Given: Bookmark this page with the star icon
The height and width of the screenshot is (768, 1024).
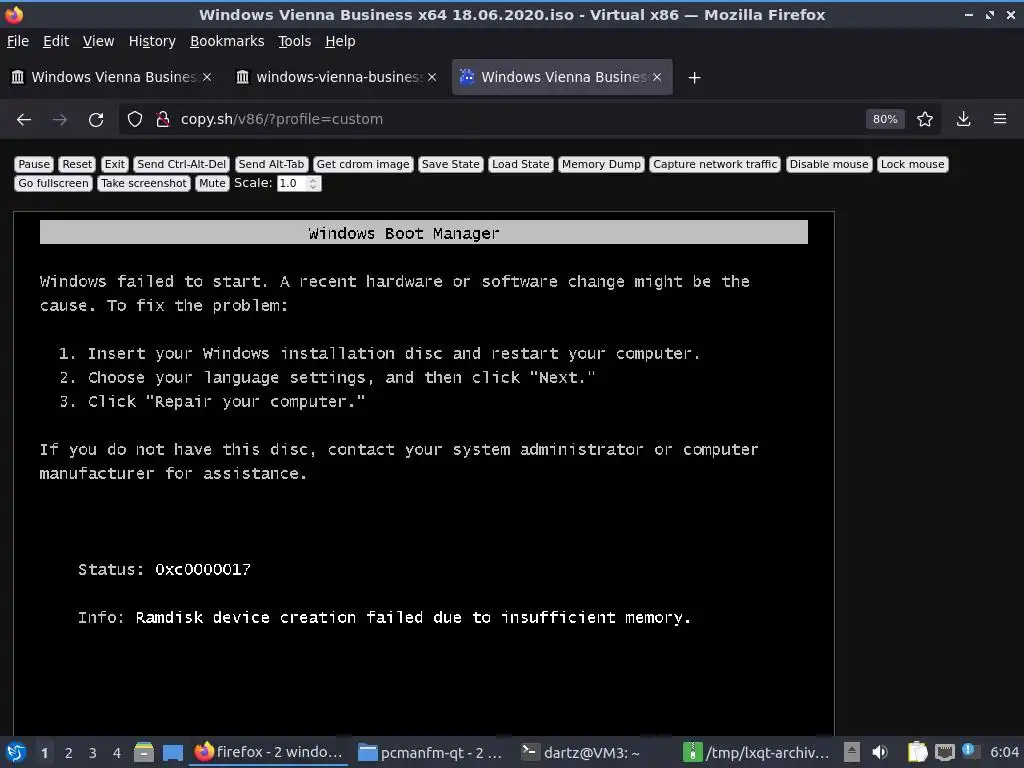Looking at the screenshot, I should 925,119.
